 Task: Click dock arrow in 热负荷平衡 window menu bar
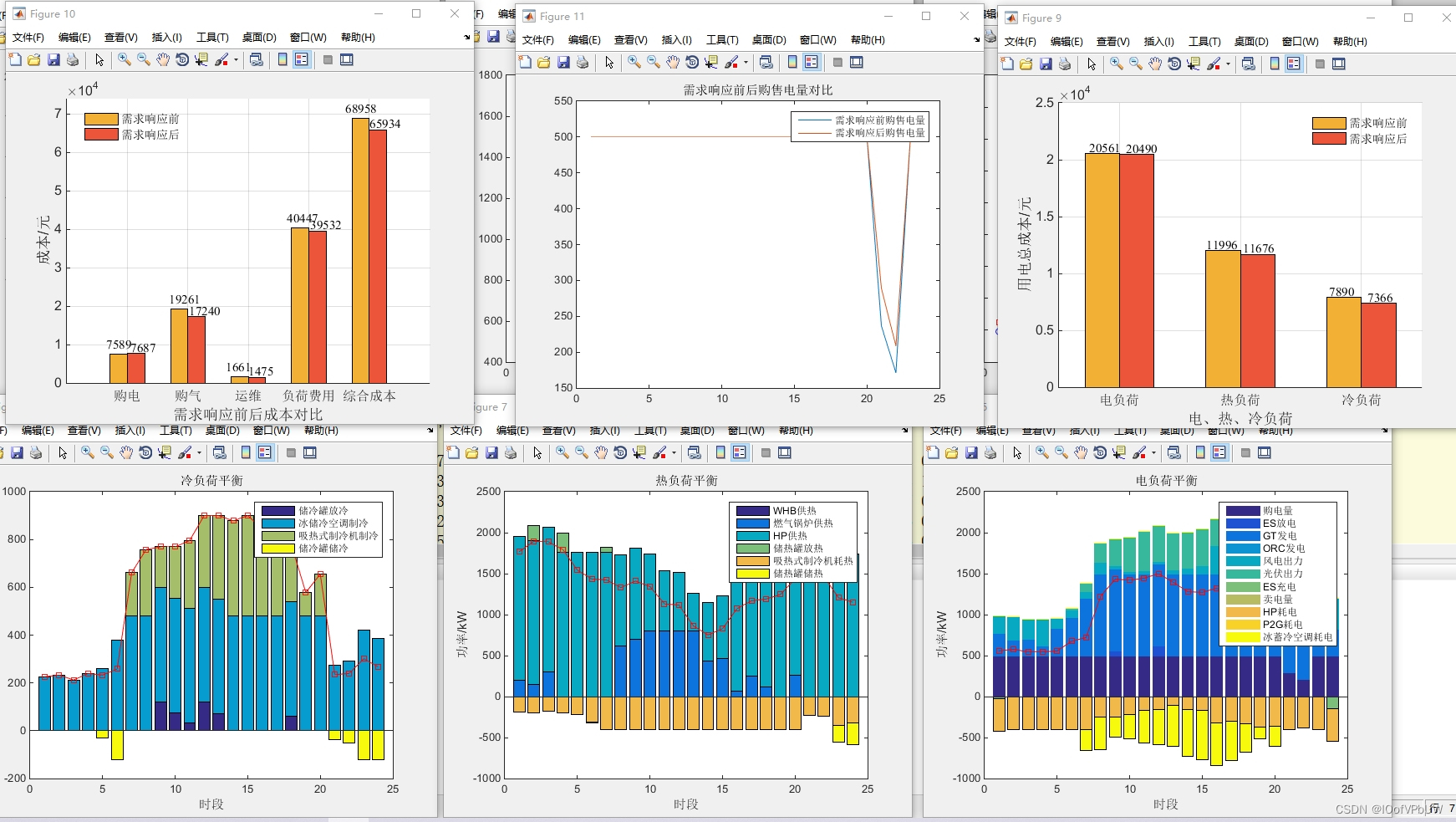(904, 431)
